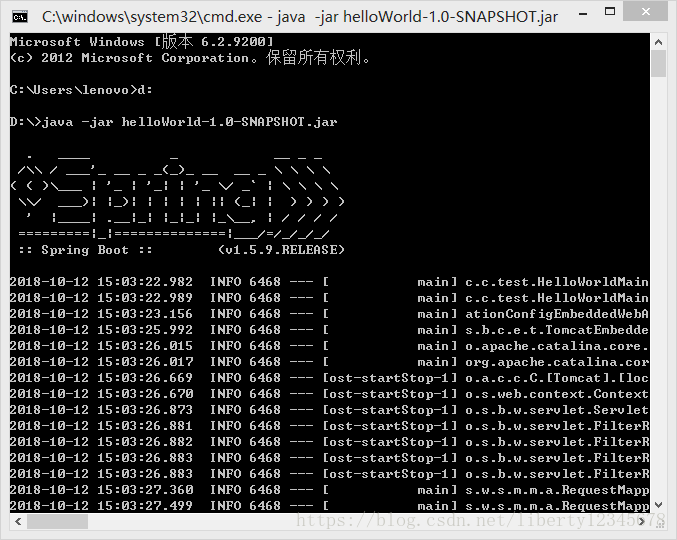Click the log line timestamped 15:03:22.982
This screenshot has height=540, width=677.
[x=329, y=282]
